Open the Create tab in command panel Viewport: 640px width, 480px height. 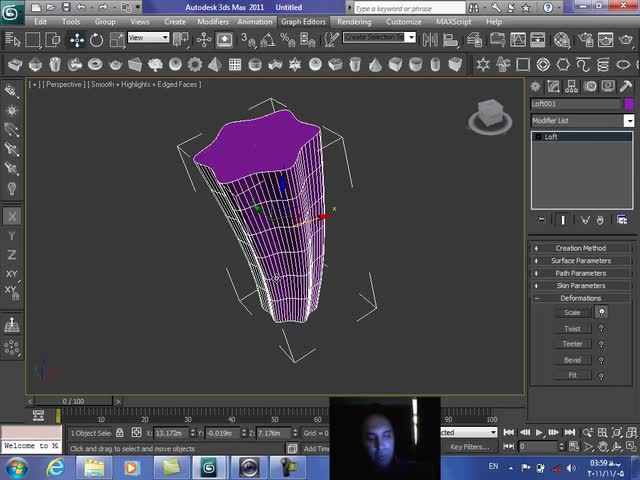pyautogui.click(x=537, y=87)
